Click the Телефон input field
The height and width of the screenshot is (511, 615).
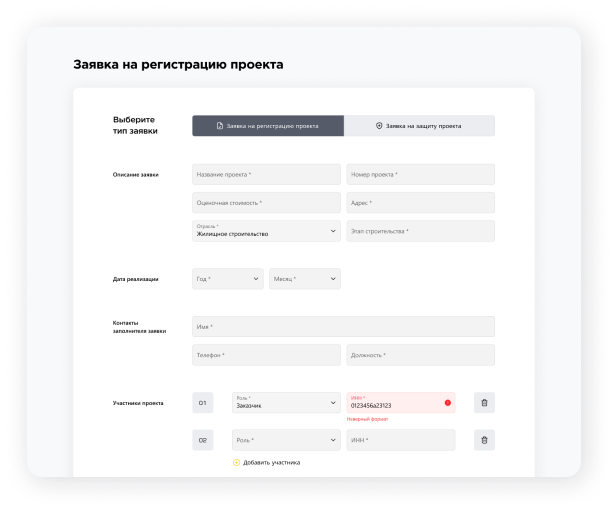[x=266, y=355]
